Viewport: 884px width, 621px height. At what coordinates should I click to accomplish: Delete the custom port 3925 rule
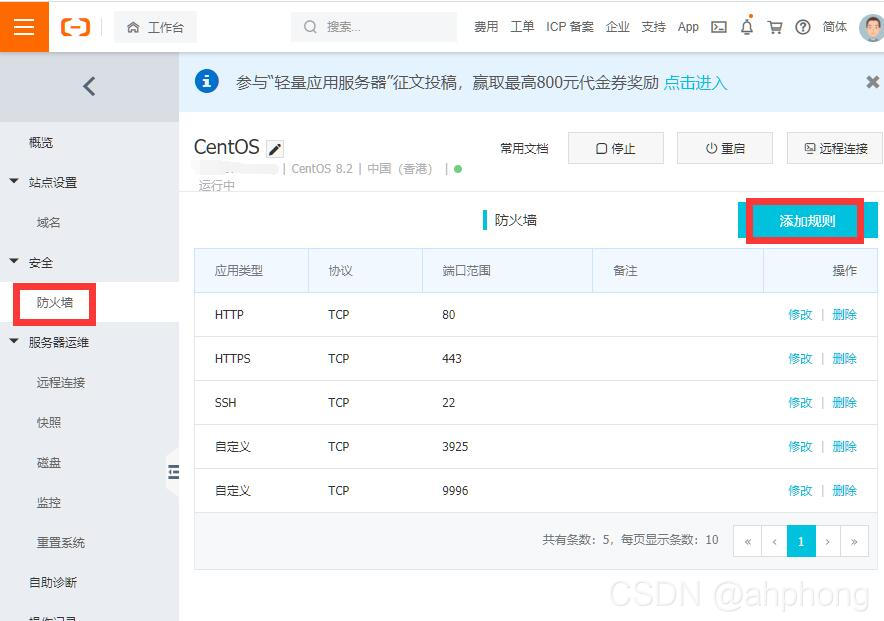coord(844,446)
